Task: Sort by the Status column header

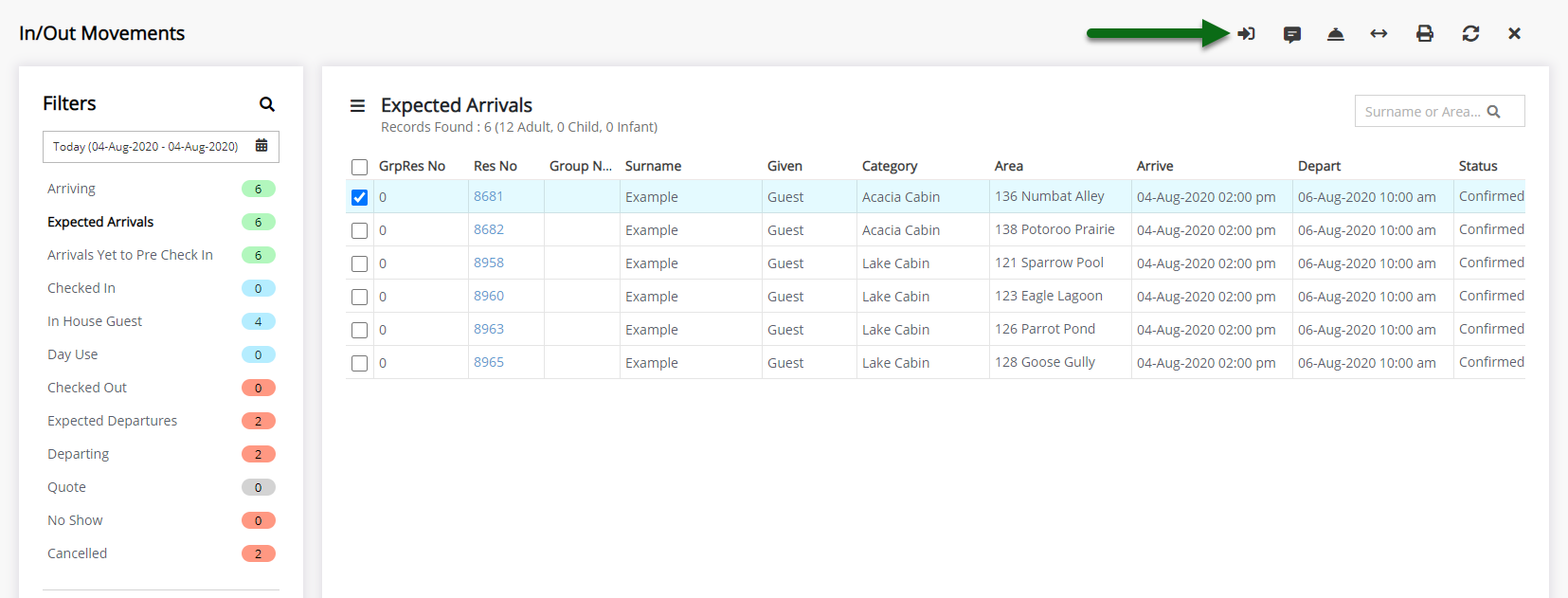Action: (x=1478, y=166)
